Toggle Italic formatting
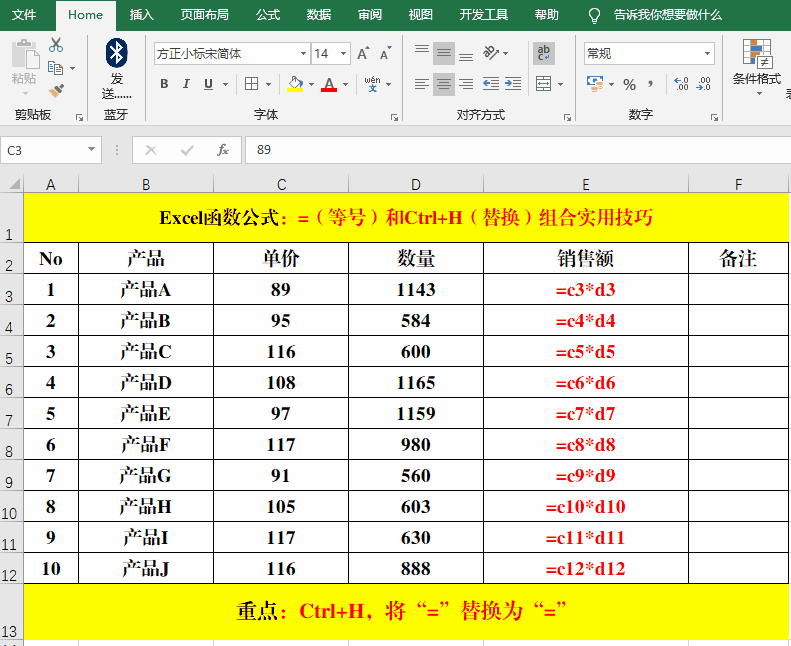Viewport: 791px width, 646px height. tap(186, 84)
